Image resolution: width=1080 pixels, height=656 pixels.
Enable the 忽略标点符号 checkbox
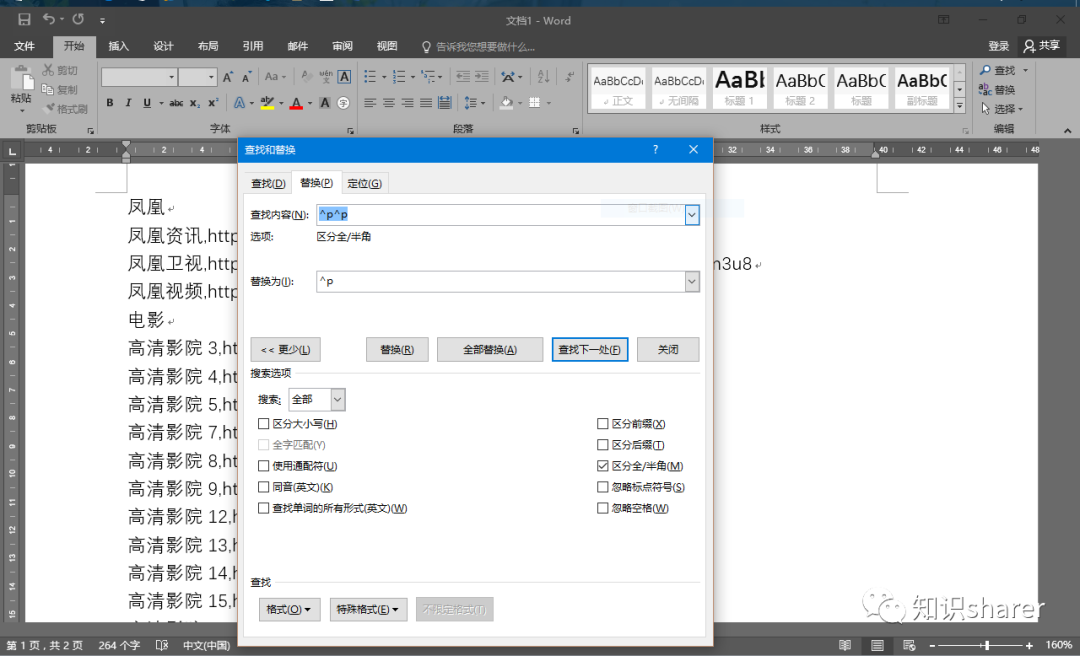(603, 487)
